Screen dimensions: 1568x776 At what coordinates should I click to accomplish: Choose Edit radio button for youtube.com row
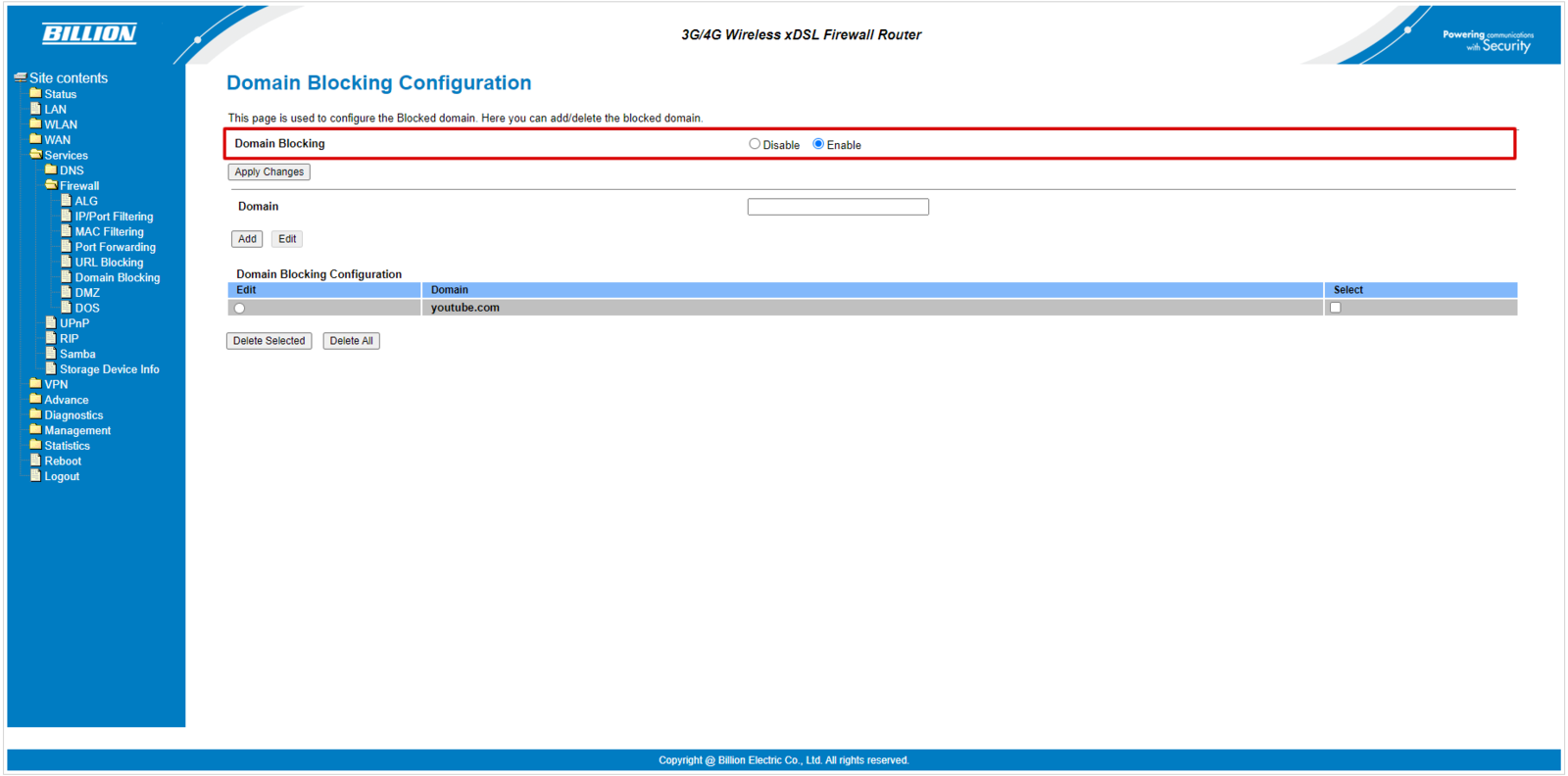(x=240, y=309)
